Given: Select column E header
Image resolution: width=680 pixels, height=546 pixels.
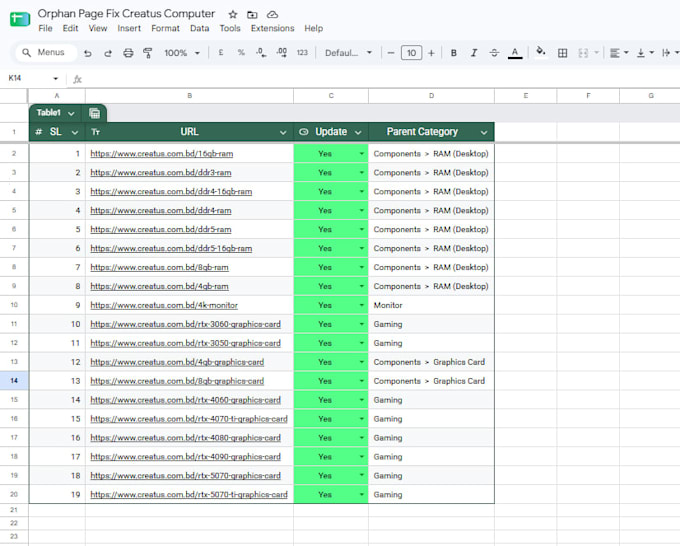Looking at the screenshot, I should click(x=526, y=96).
